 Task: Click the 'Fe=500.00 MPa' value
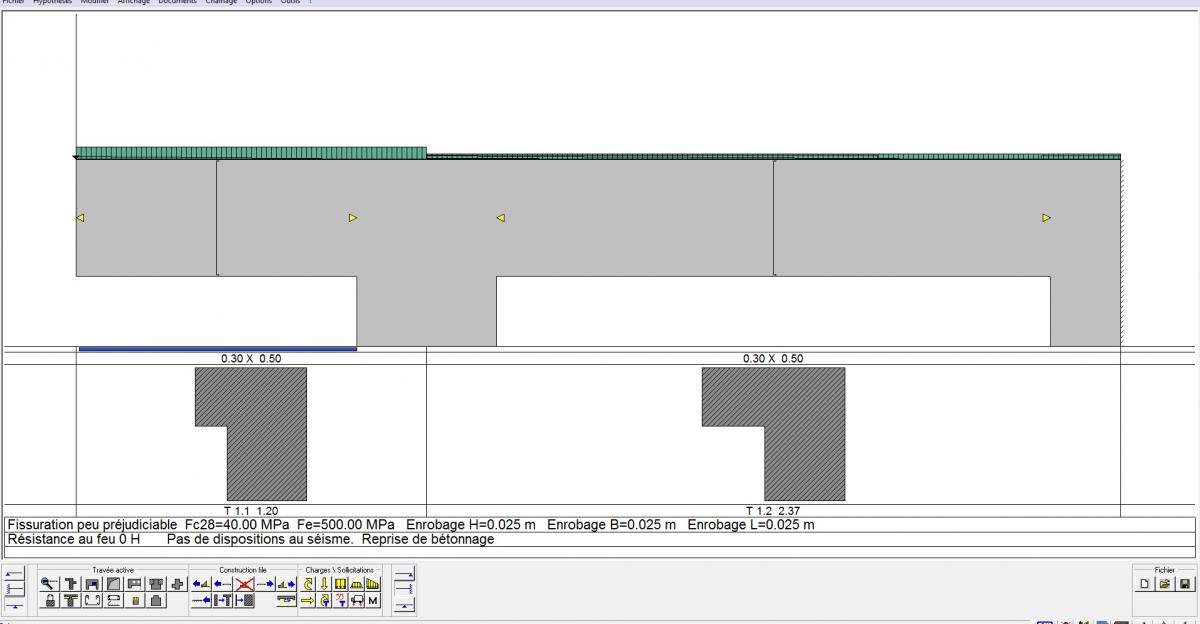[346, 524]
